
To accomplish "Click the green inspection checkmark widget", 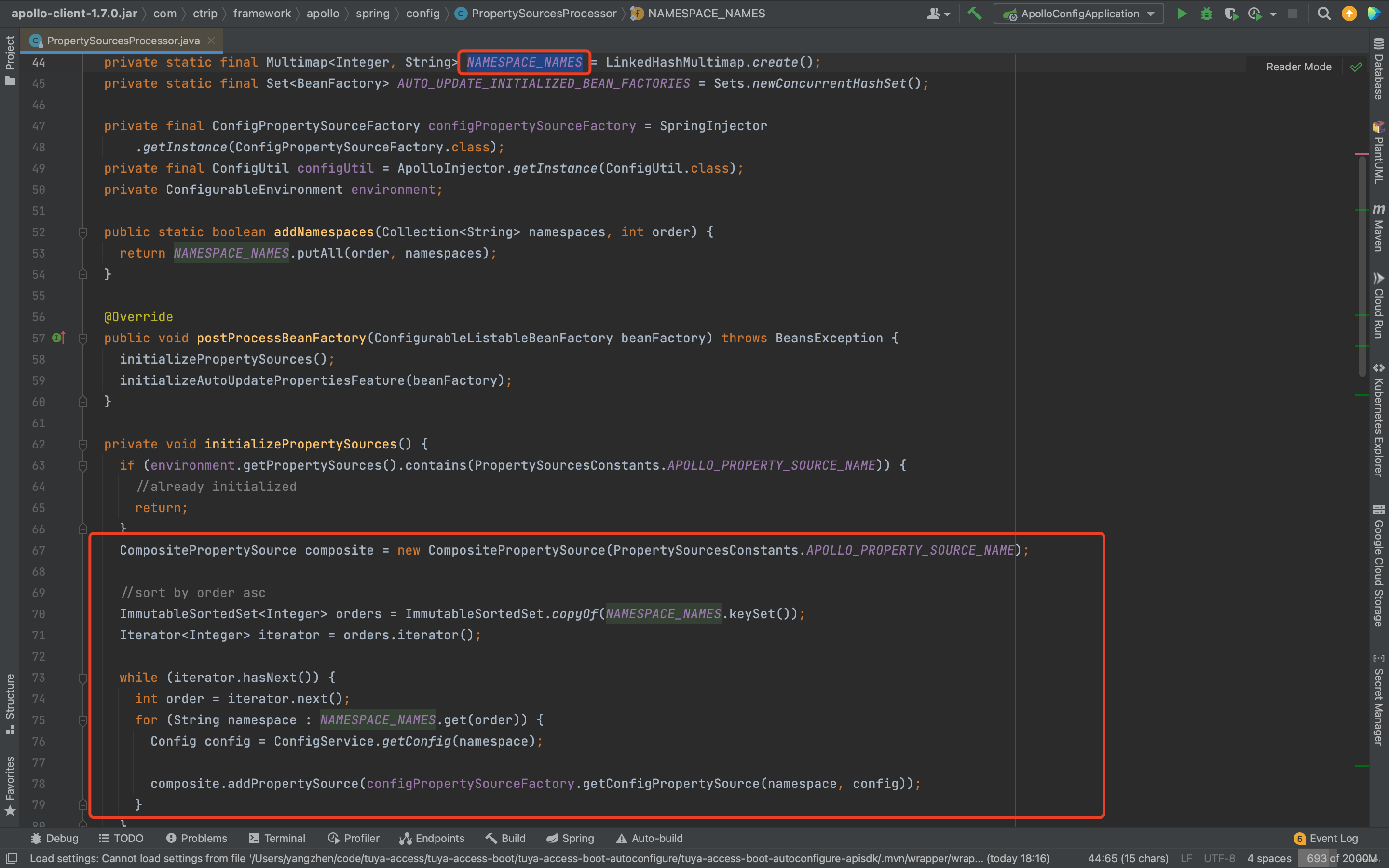I will tap(1356, 67).
